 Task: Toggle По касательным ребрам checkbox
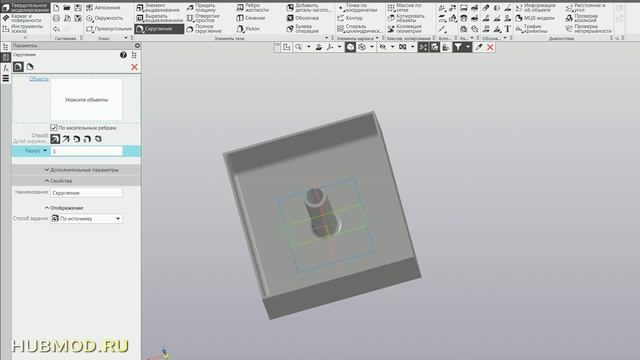tap(53, 128)
